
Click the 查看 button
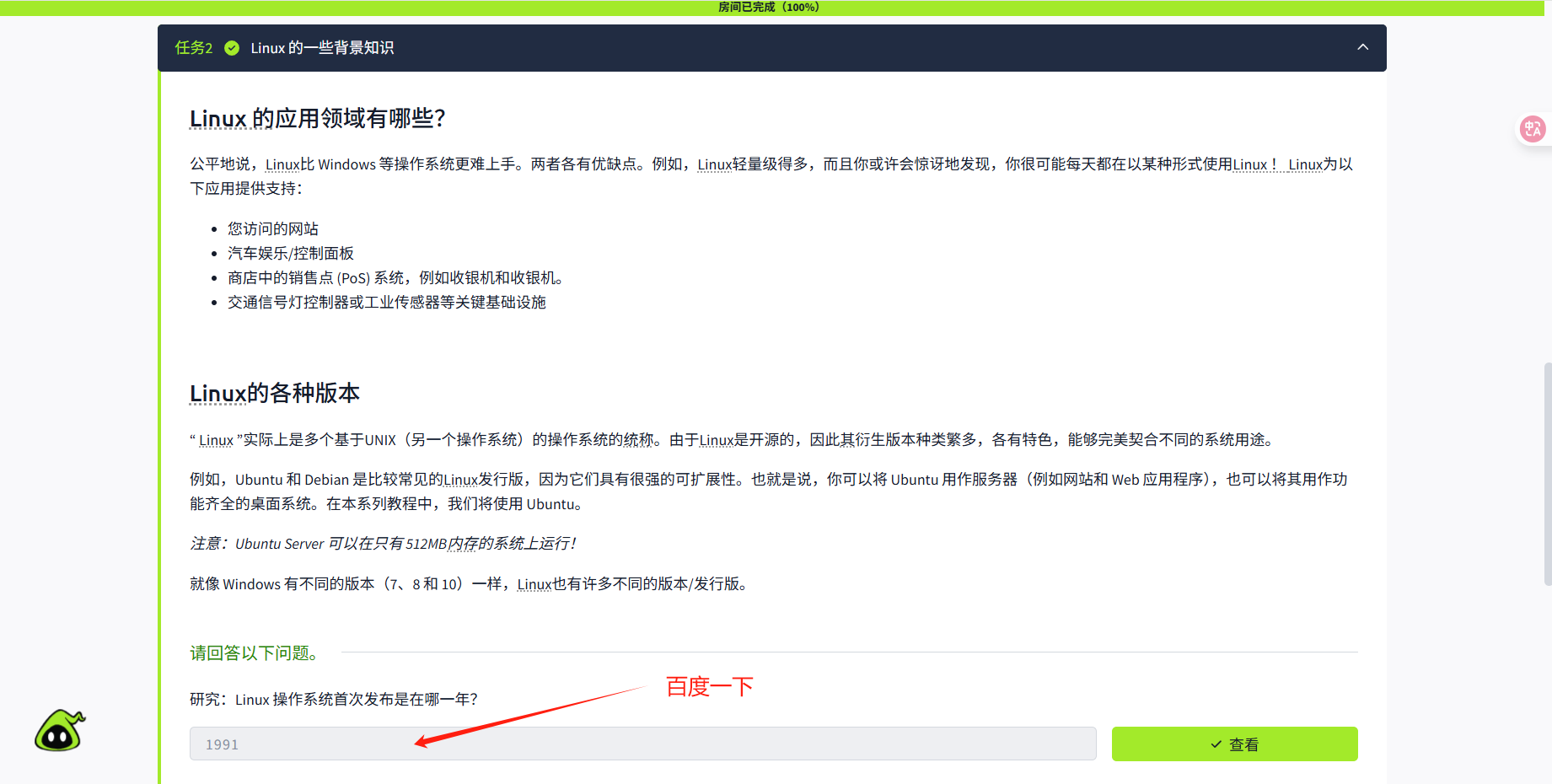click(1234, 744)
